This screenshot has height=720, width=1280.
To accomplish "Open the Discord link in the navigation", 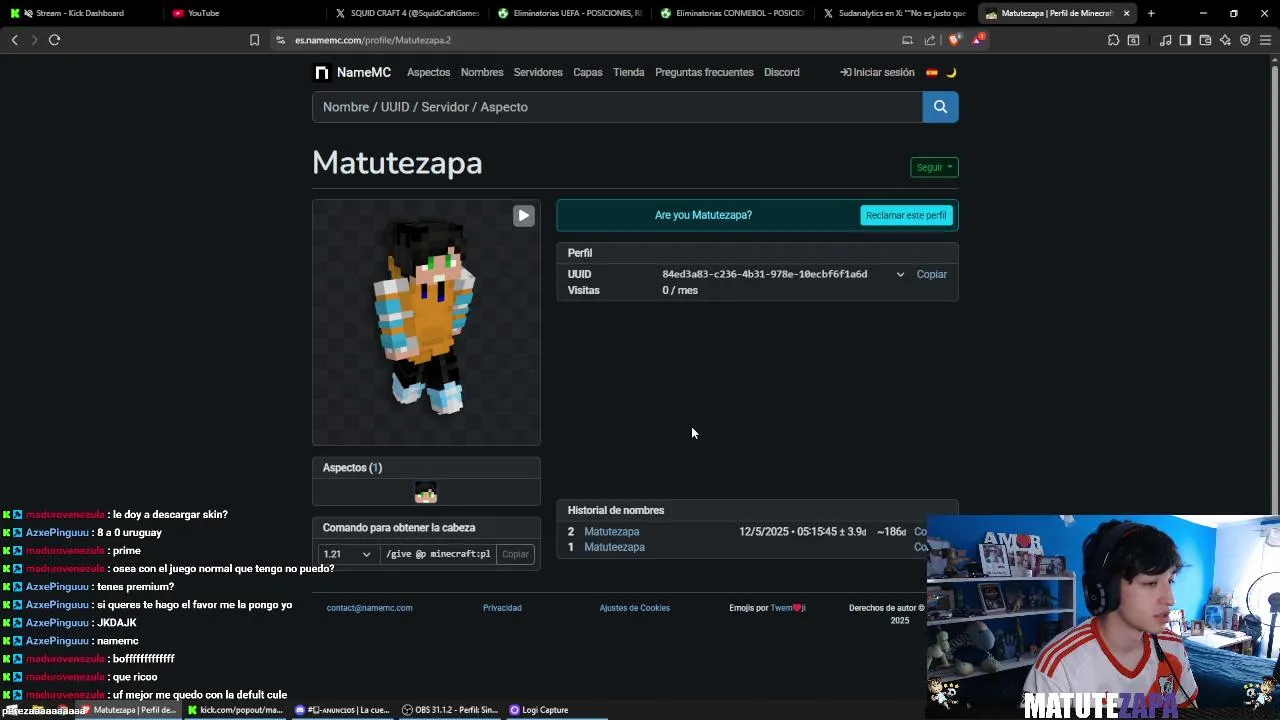I will click(782, 72).
